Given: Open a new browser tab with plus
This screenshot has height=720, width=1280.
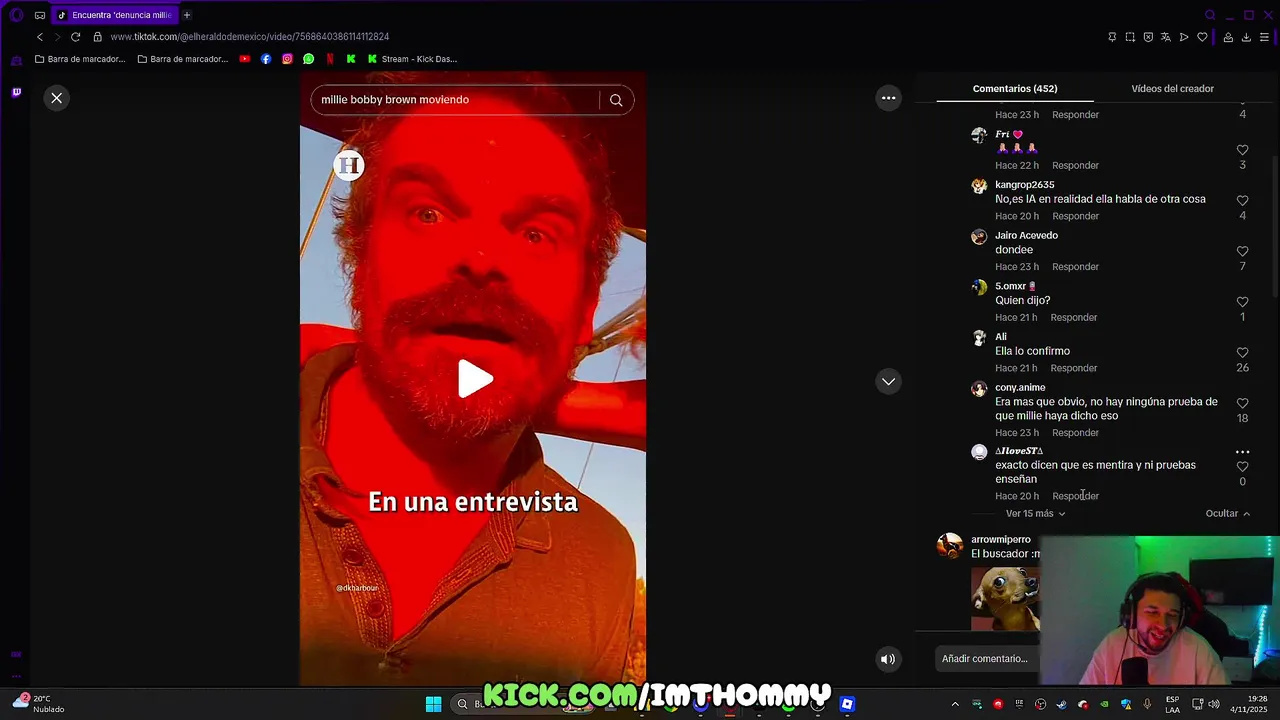Looking at the screenshot, I should (x=186, y=15).
